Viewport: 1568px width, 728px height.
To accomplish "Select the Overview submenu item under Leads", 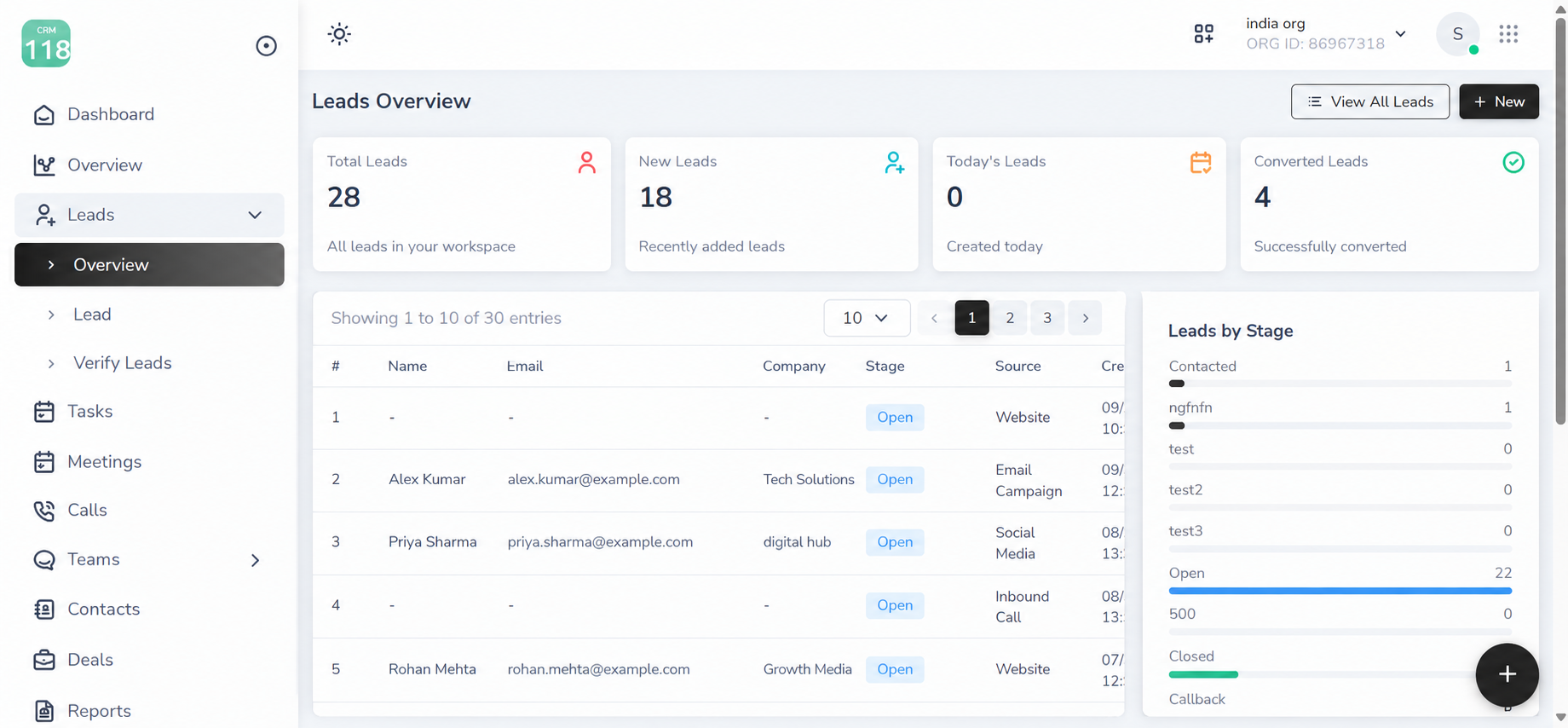I will click(149, 264).
